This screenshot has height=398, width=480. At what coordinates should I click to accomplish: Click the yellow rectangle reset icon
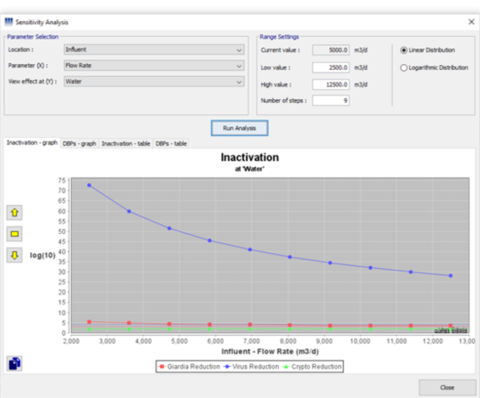[14, 234]
